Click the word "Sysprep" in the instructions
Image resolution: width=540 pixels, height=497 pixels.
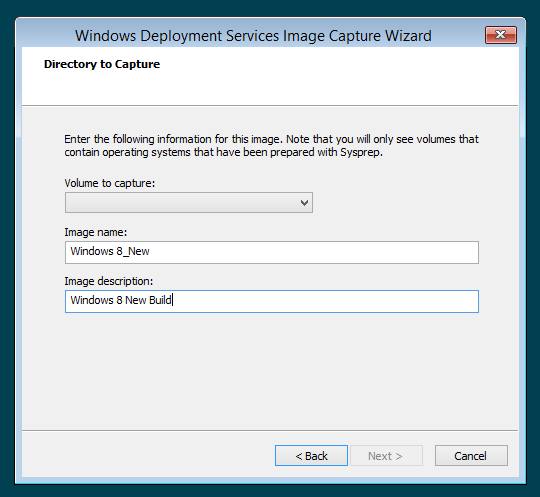coord(361,152)
